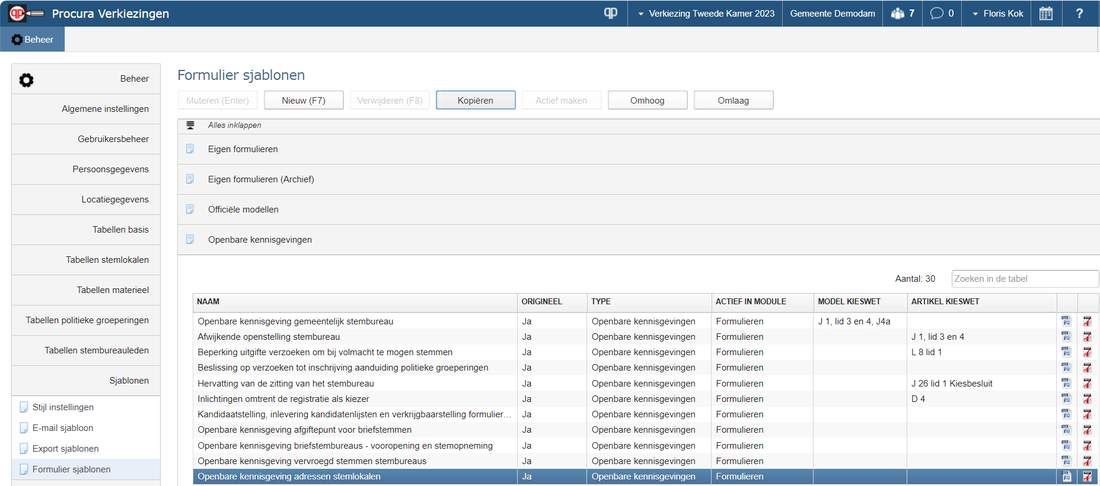1100x486 pixels.
Task: Open PDF for afgiftepunt voor briefstemmen row
Action: click(x=1087, y=429)
